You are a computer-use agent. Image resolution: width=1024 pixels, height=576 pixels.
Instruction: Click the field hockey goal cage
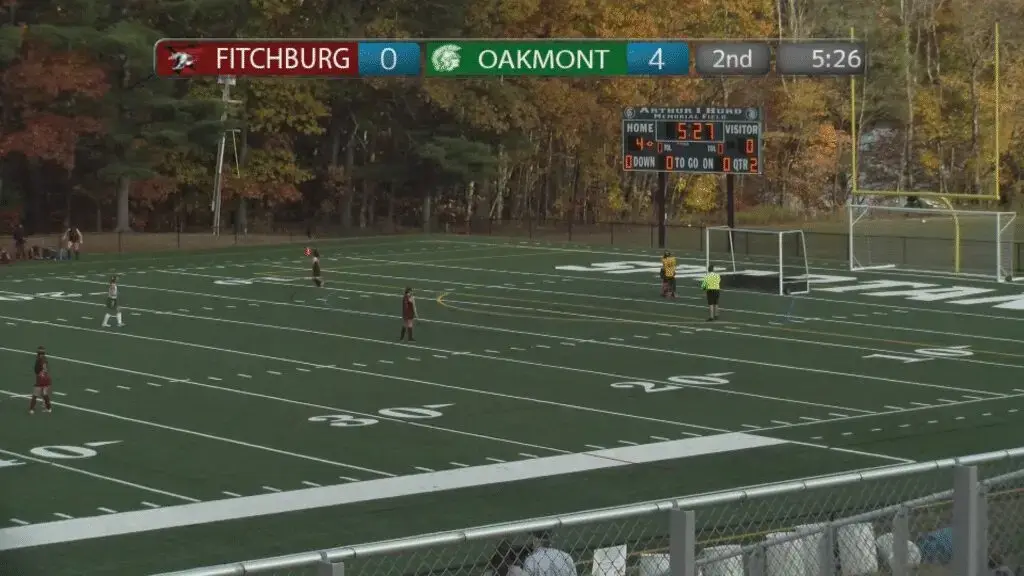[x=757, y=259]
